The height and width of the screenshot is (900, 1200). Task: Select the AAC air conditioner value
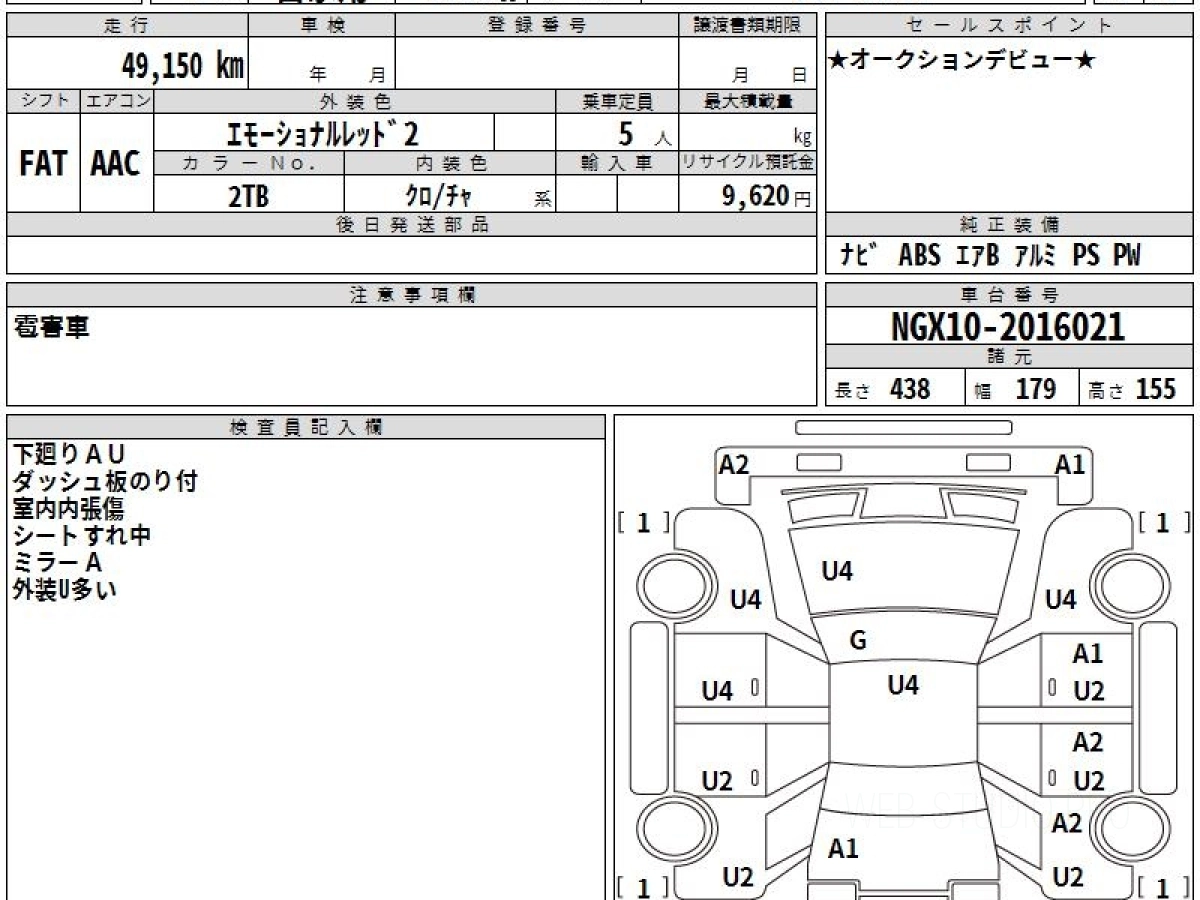click(116, 164)
